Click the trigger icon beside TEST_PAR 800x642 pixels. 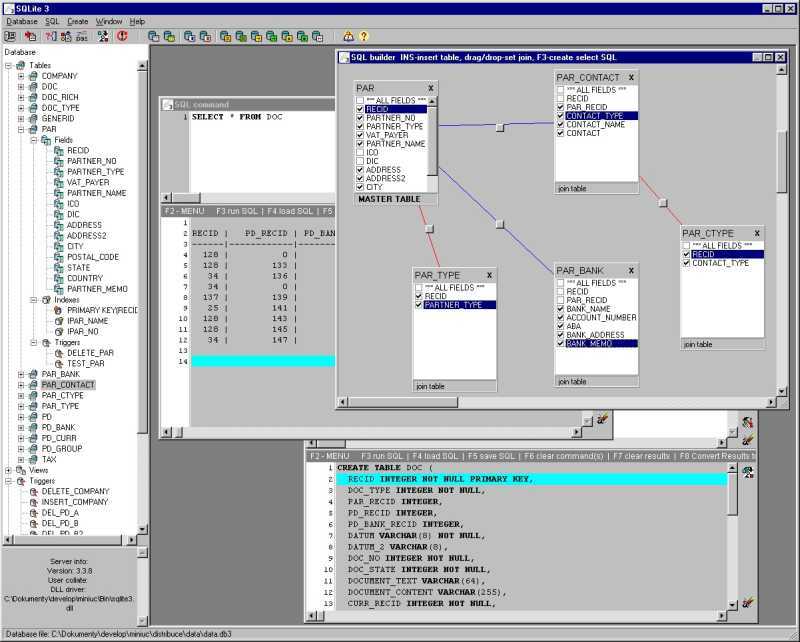coord(59,364)
